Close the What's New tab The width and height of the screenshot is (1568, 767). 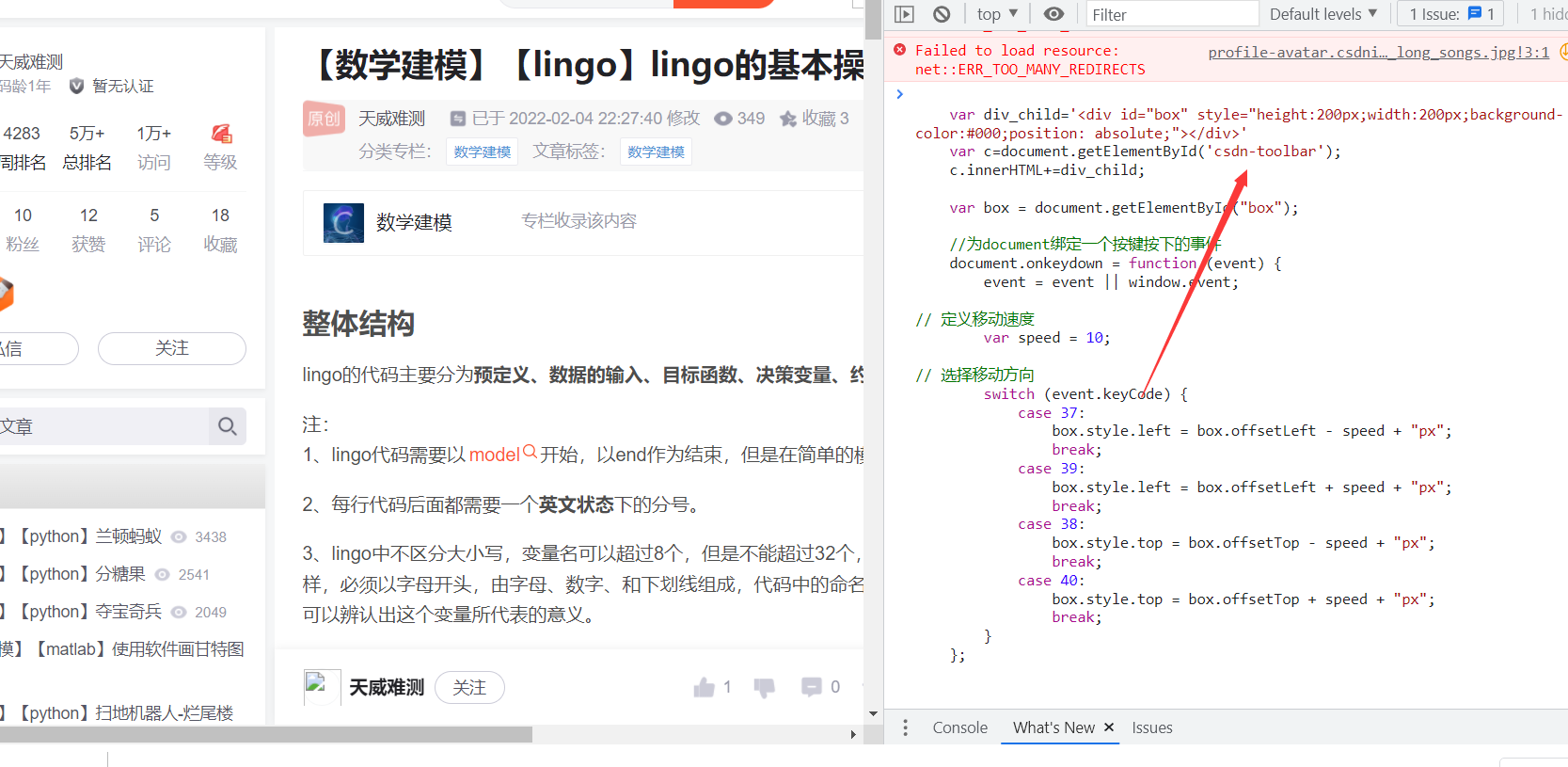tap(1109, 727)
